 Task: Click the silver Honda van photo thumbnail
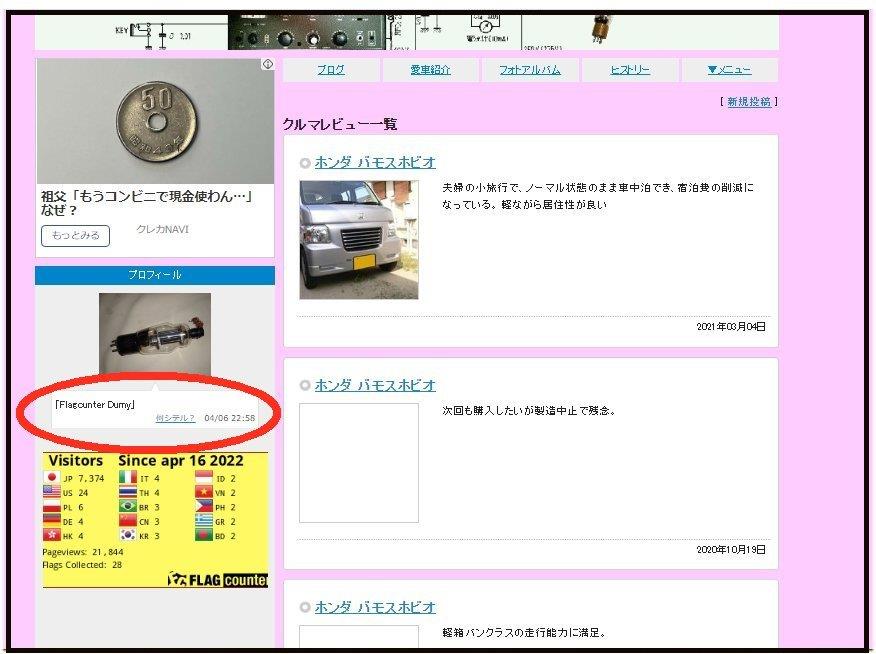tap(359, 240)
